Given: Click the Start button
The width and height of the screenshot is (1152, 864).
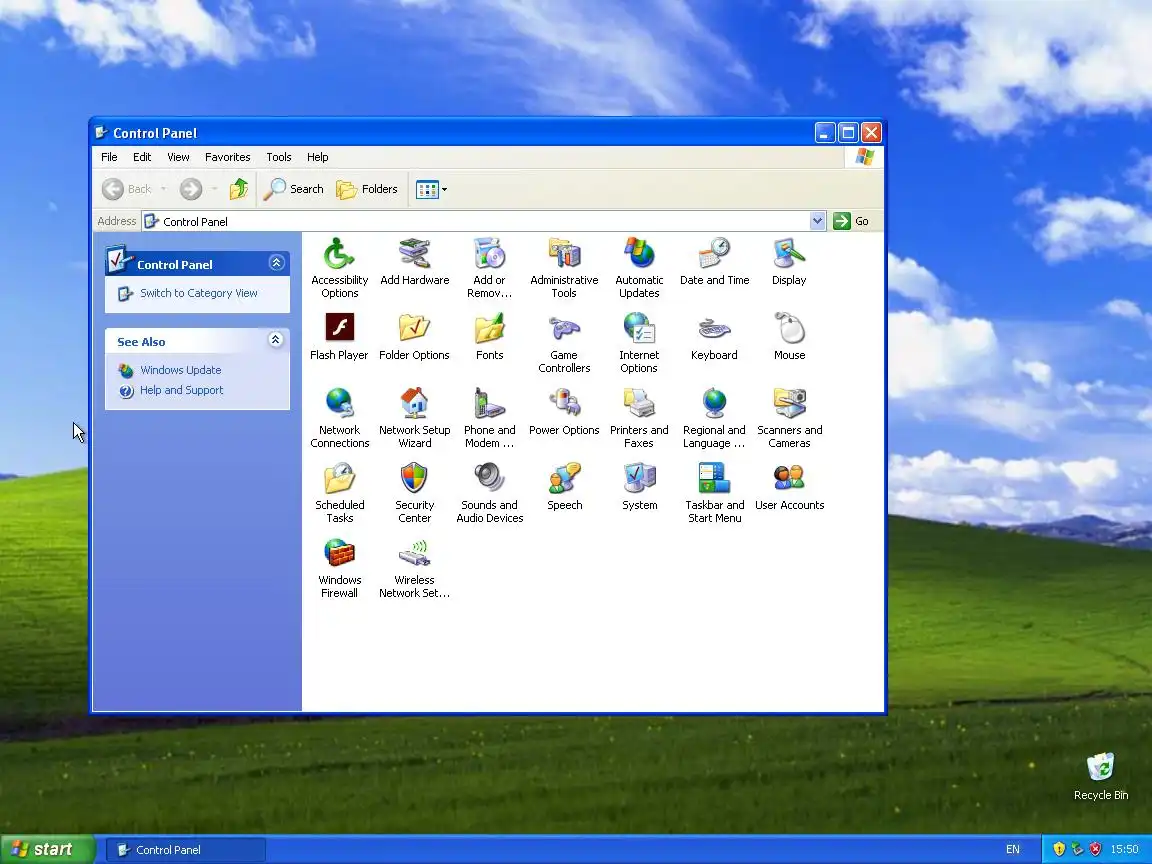Looking at the screenshot, I should (47, 849).
